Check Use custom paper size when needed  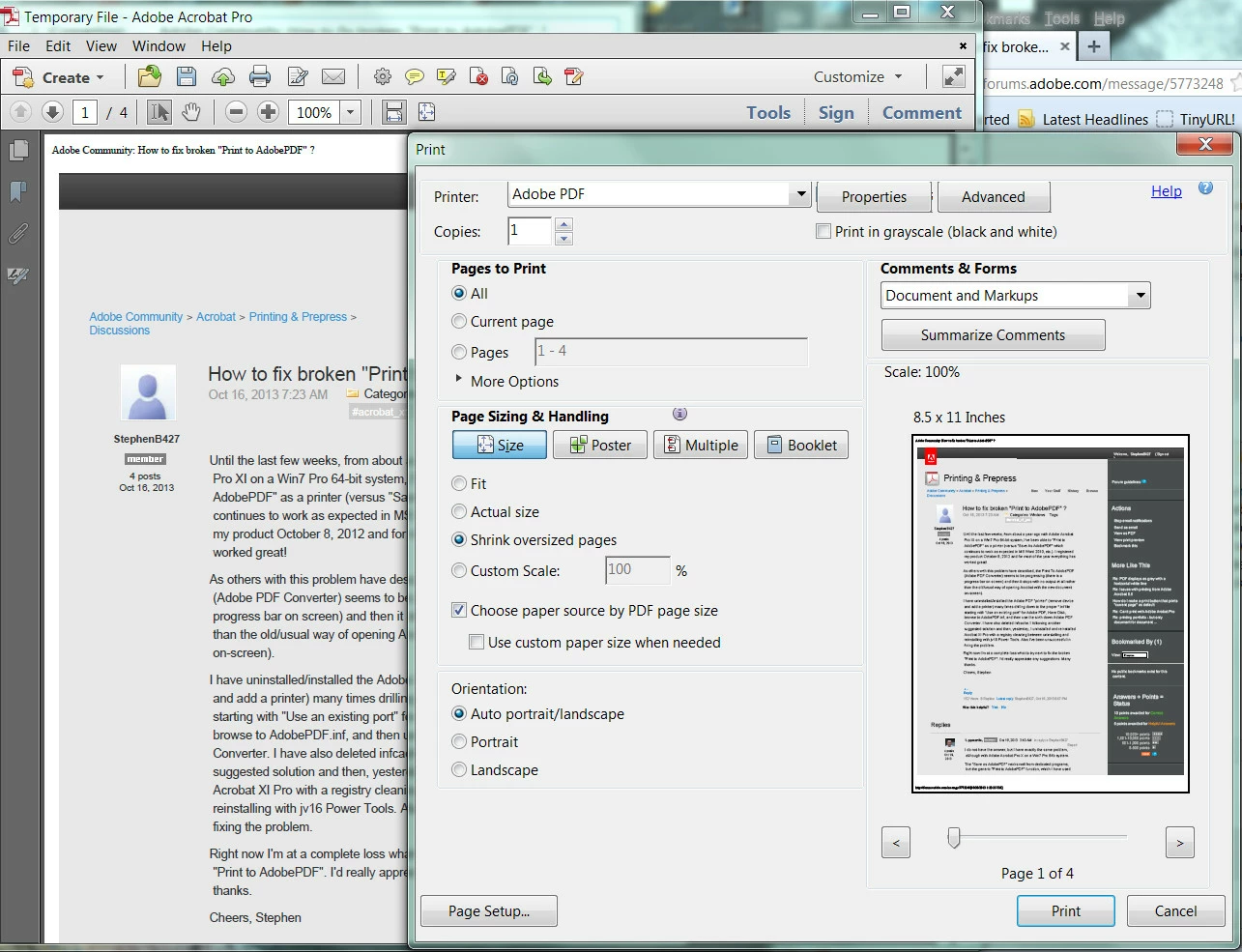(477, 642)
